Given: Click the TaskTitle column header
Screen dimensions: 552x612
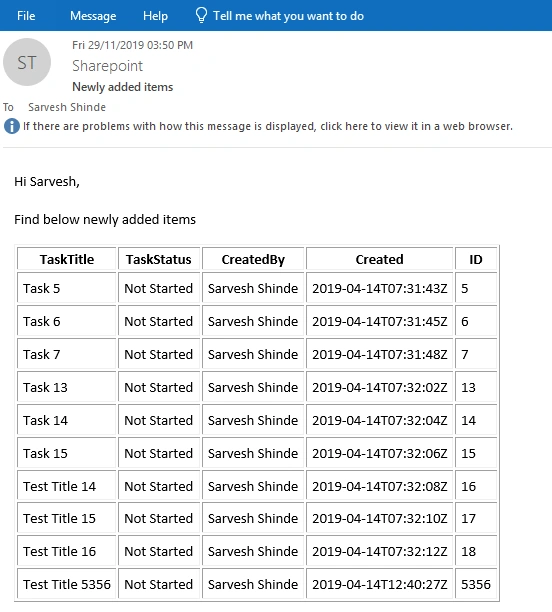Looking at the screenshot, I should pyautogui.click(x=67, y=259).
